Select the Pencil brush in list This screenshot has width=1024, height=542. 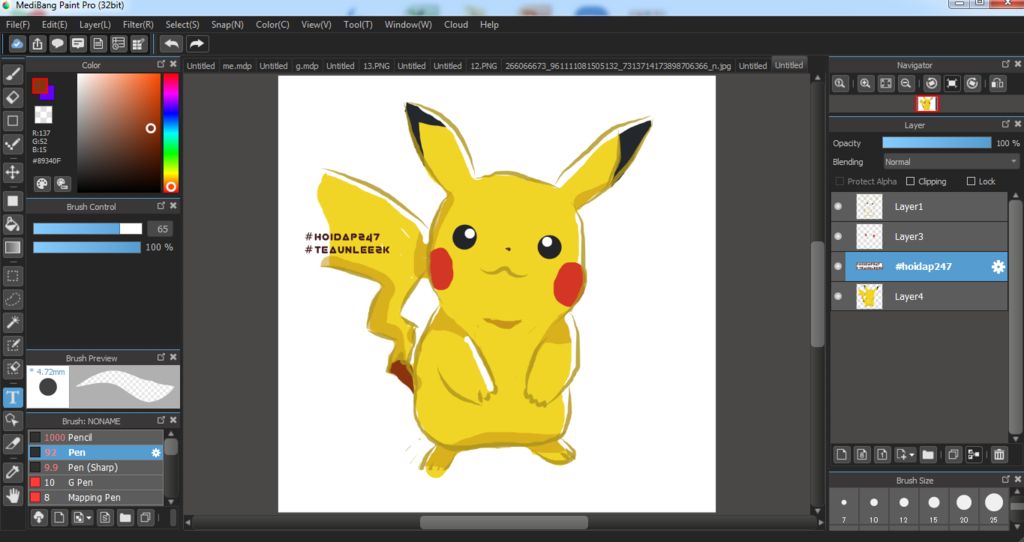95,437
